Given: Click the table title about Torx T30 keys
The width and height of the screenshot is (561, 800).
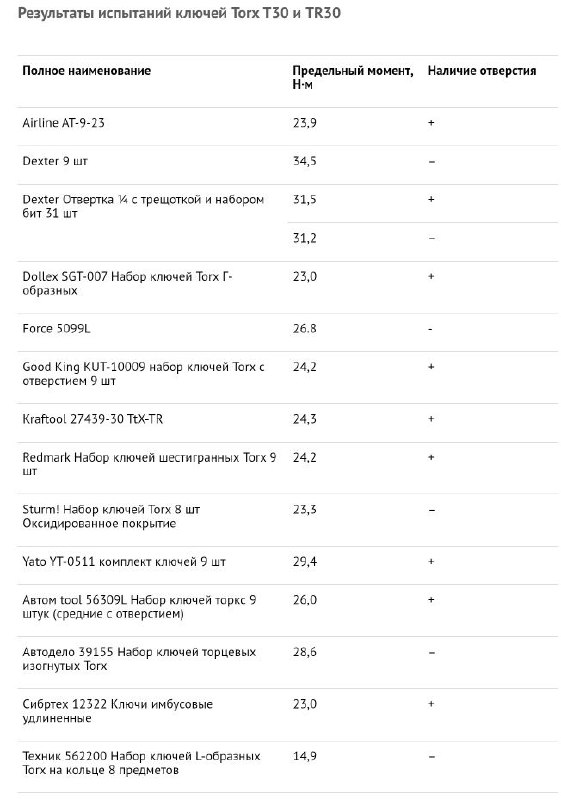Looking at the screenshot, I should click(x=179, y=13).
